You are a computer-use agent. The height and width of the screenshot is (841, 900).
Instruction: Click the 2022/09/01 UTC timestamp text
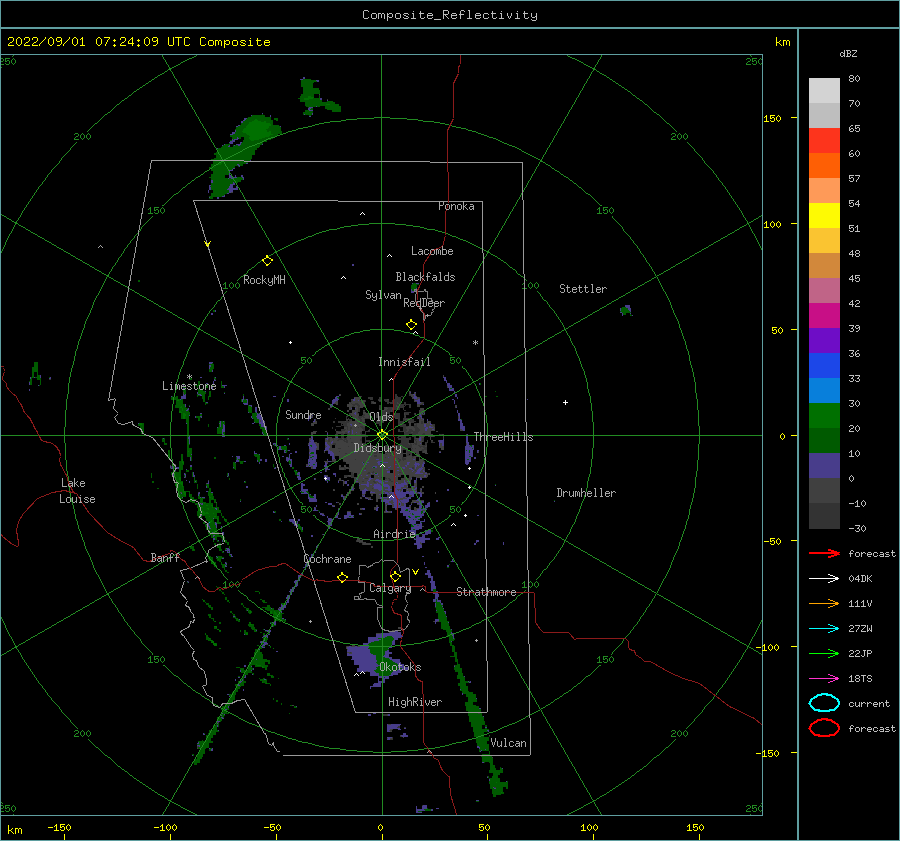click(x=139, y=42)
